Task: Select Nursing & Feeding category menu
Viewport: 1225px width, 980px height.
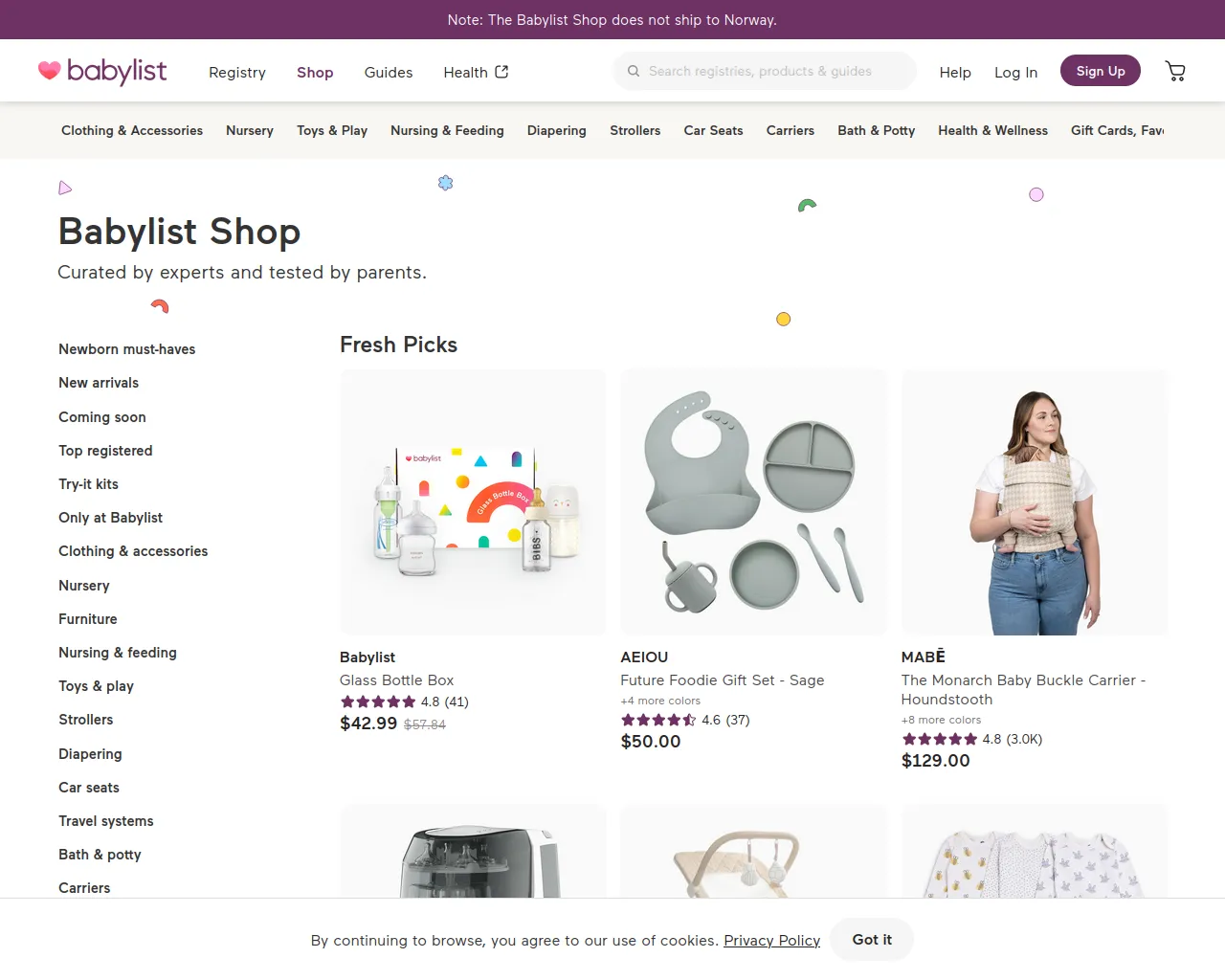Action: [447, 130]
